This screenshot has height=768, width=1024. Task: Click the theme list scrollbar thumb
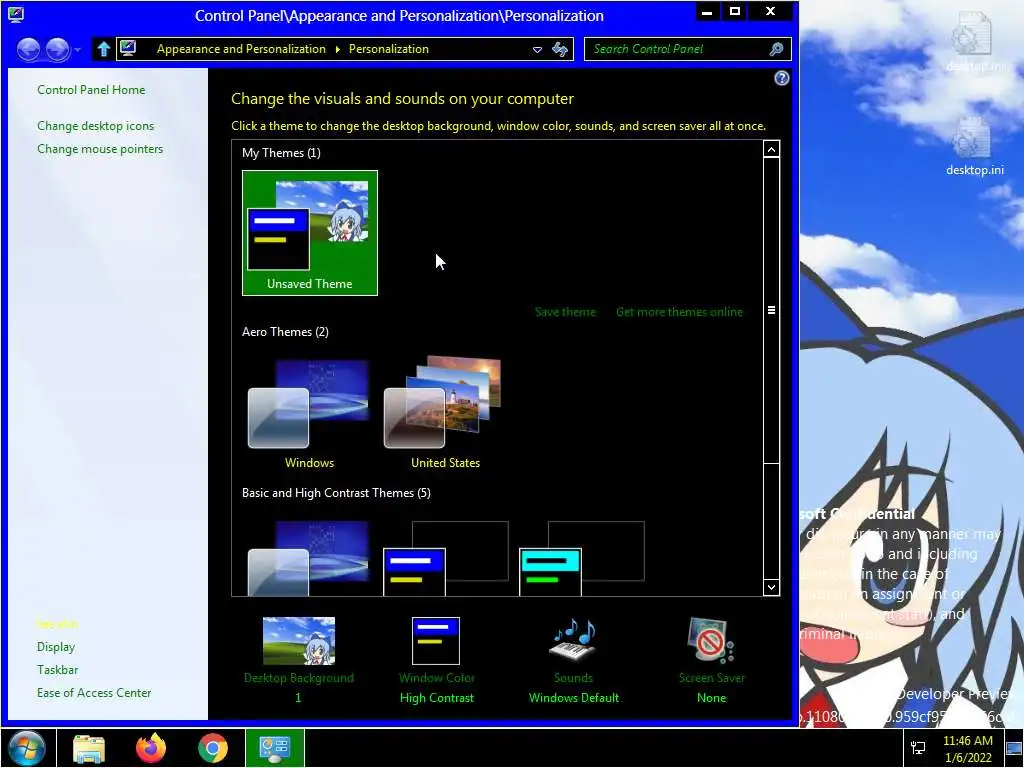point(771,310)
